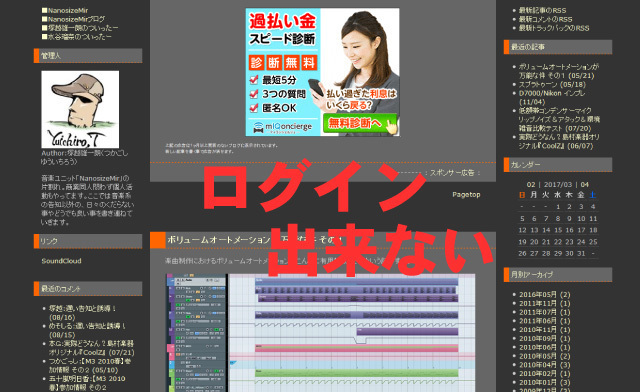Screen dimensions: 640x392
Task: Click the green 無料診断へ ad button
Action: (x=360, y=123)
